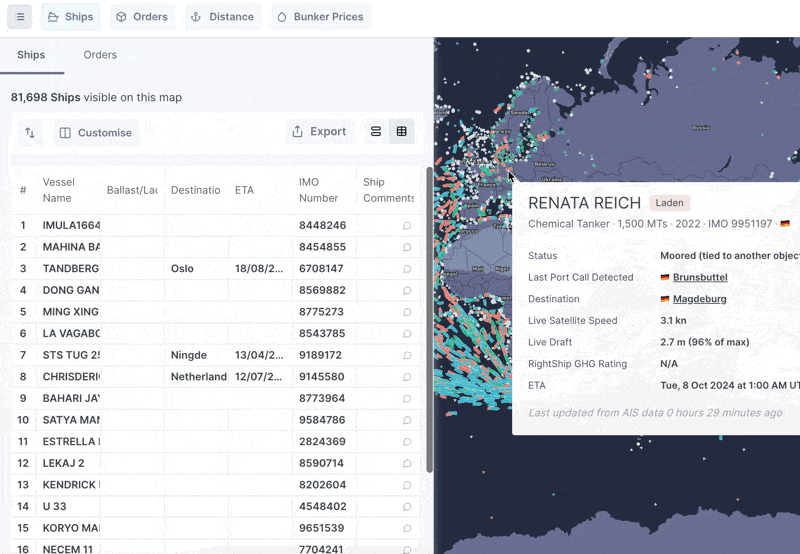
Task: Open the Magdeburg destination link
Action: (699, 299)
